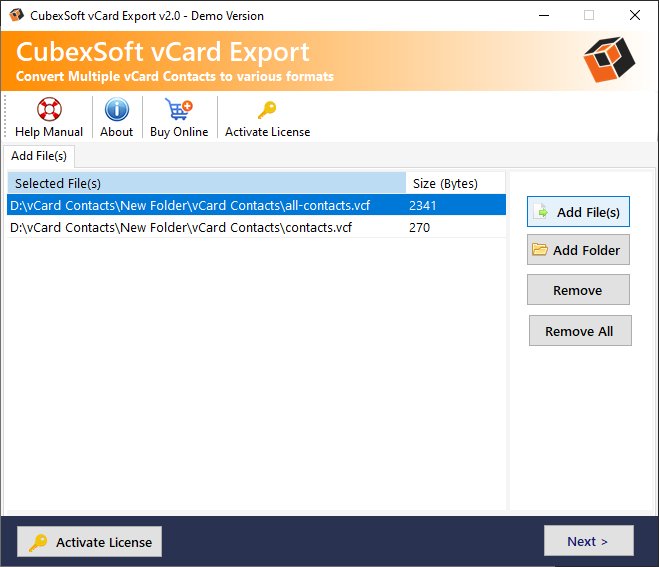The width and height of the screenshot is (659, 567).
Task: Click the folder icon on Add Folder button
Action: point(540,250)
